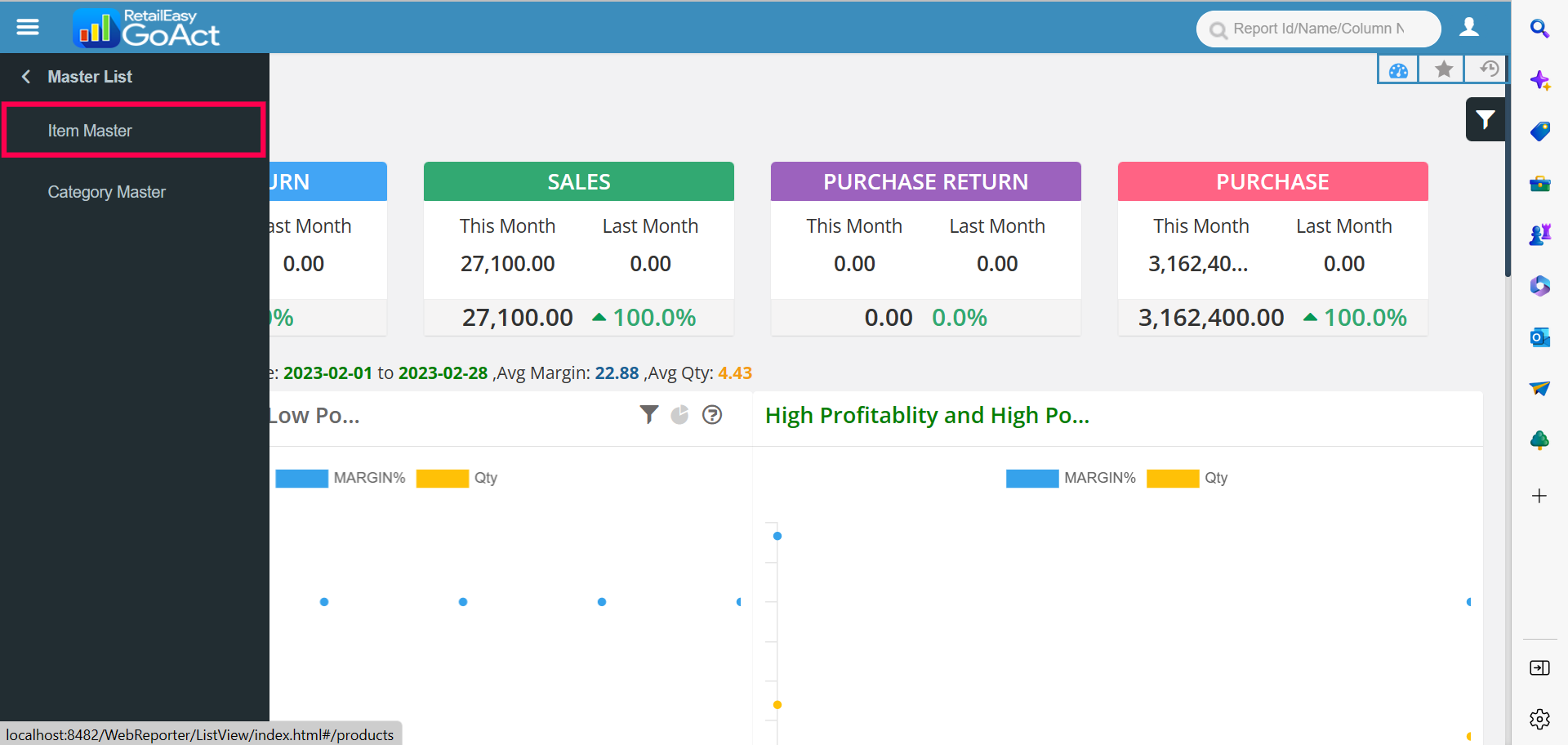Select Item Master menu entry
This screenshot has width=1568, height=745.
(x=90, y=131)
